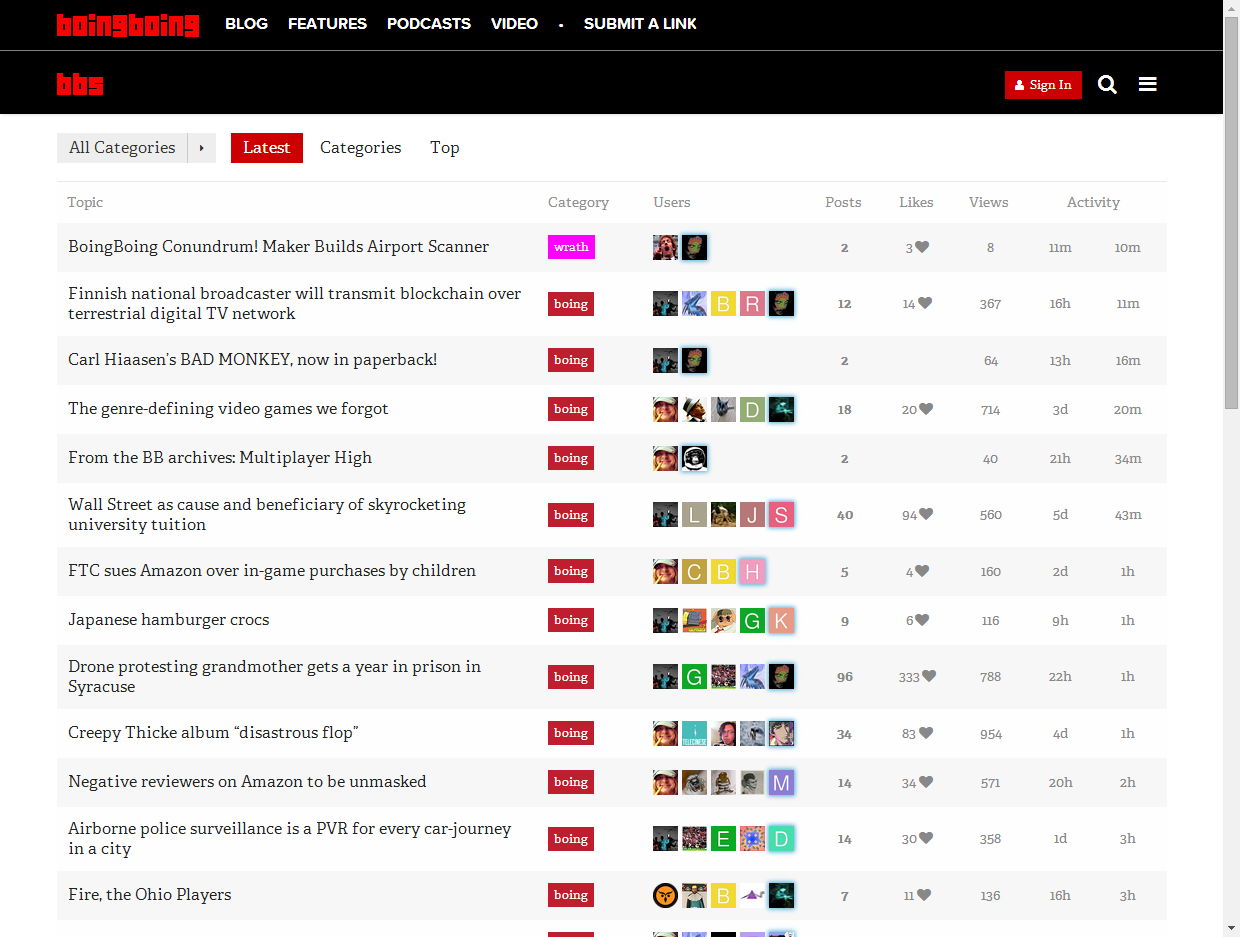
Task: Click teal D avatar in Airborne surveillance row
Action: (x=781, y=839)
